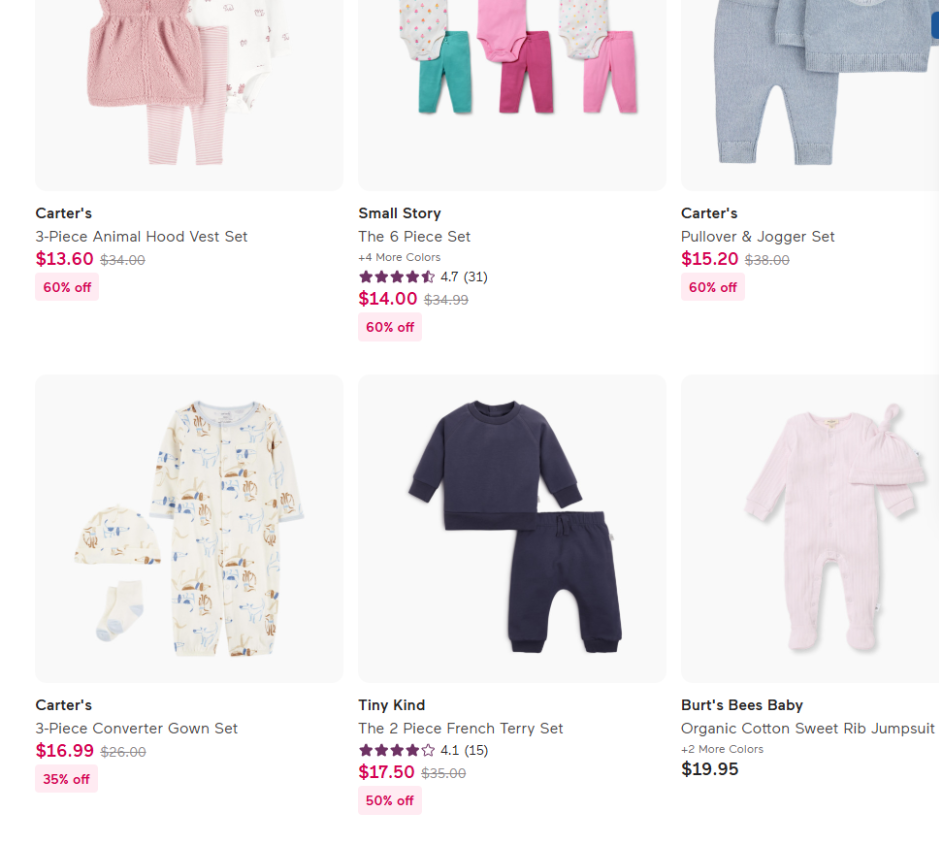939x845 pixels.
Task: Open the 3-Piece Animal Hood Vest Set product
Action: pos(142,236)
